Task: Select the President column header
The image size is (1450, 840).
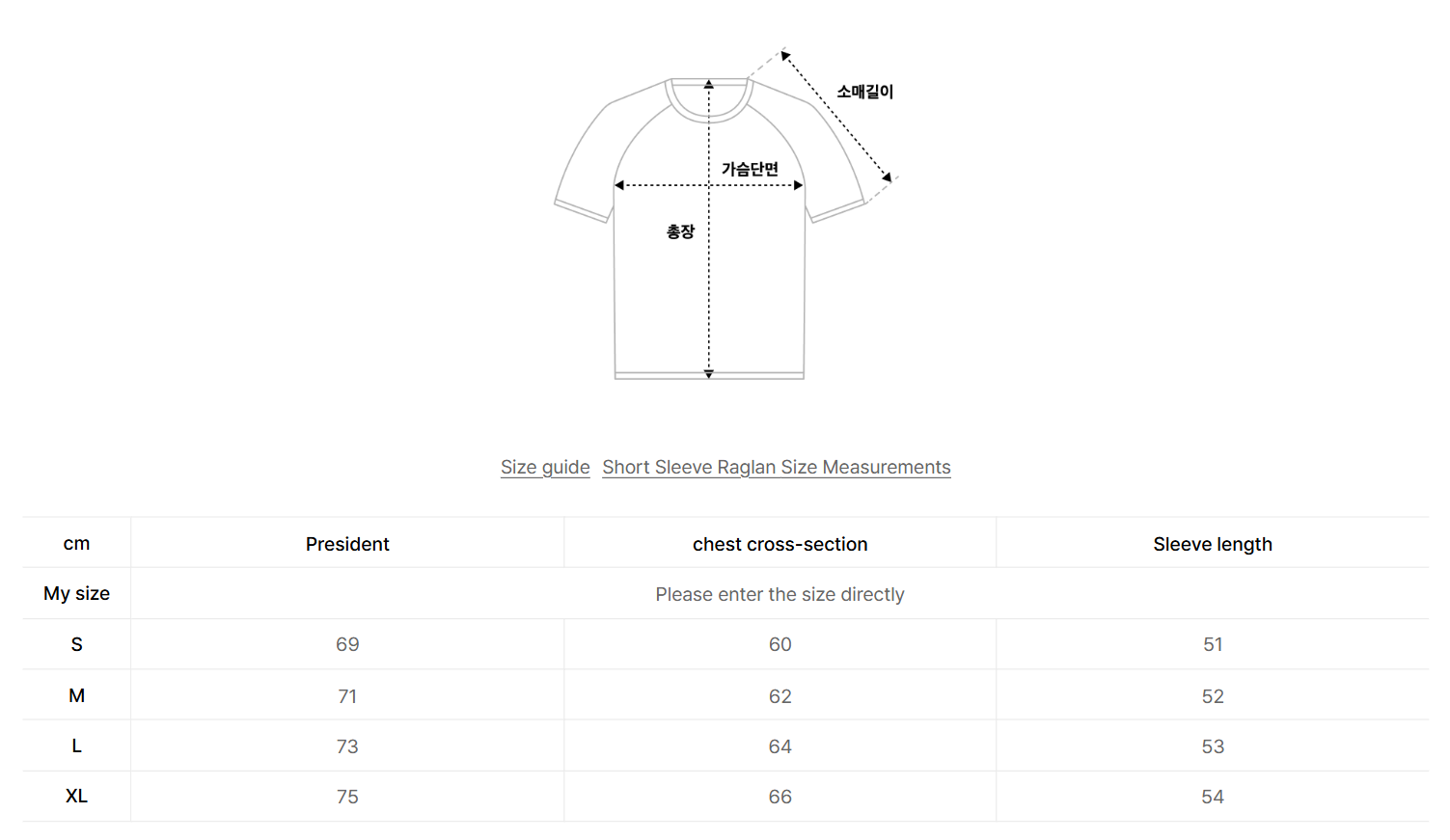Action: (x=347, y=544)
